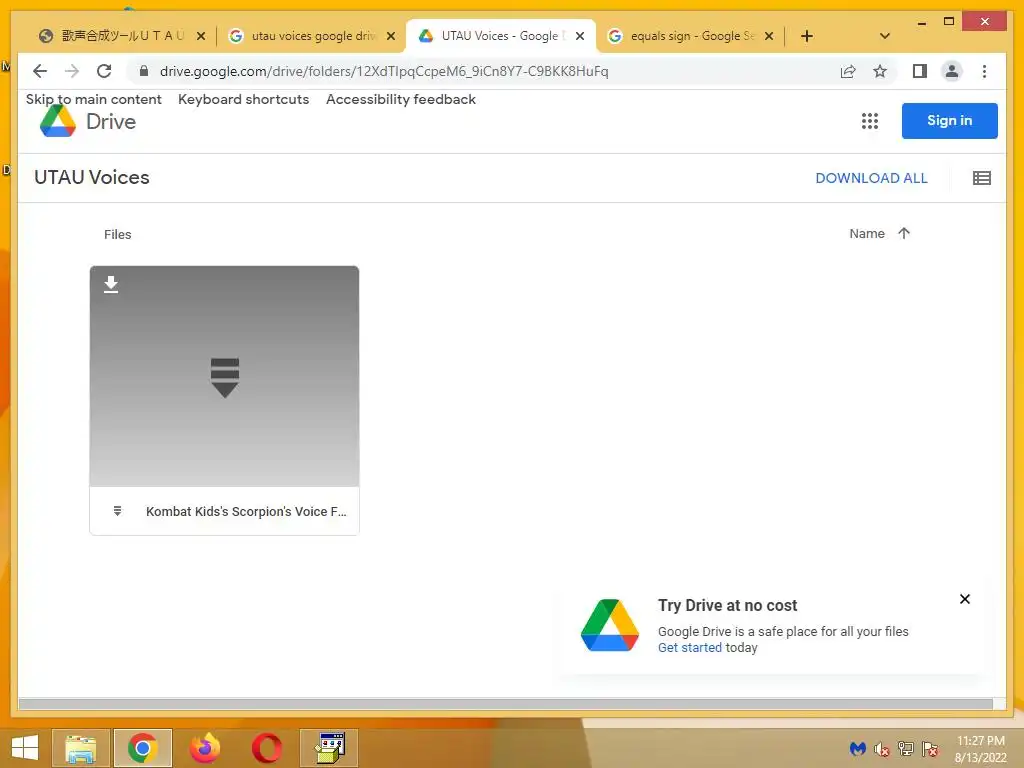This screenshot has width=1024, height=768.
Task: Reverse sort direction with the arrow
Action: (x=904, y=233)
